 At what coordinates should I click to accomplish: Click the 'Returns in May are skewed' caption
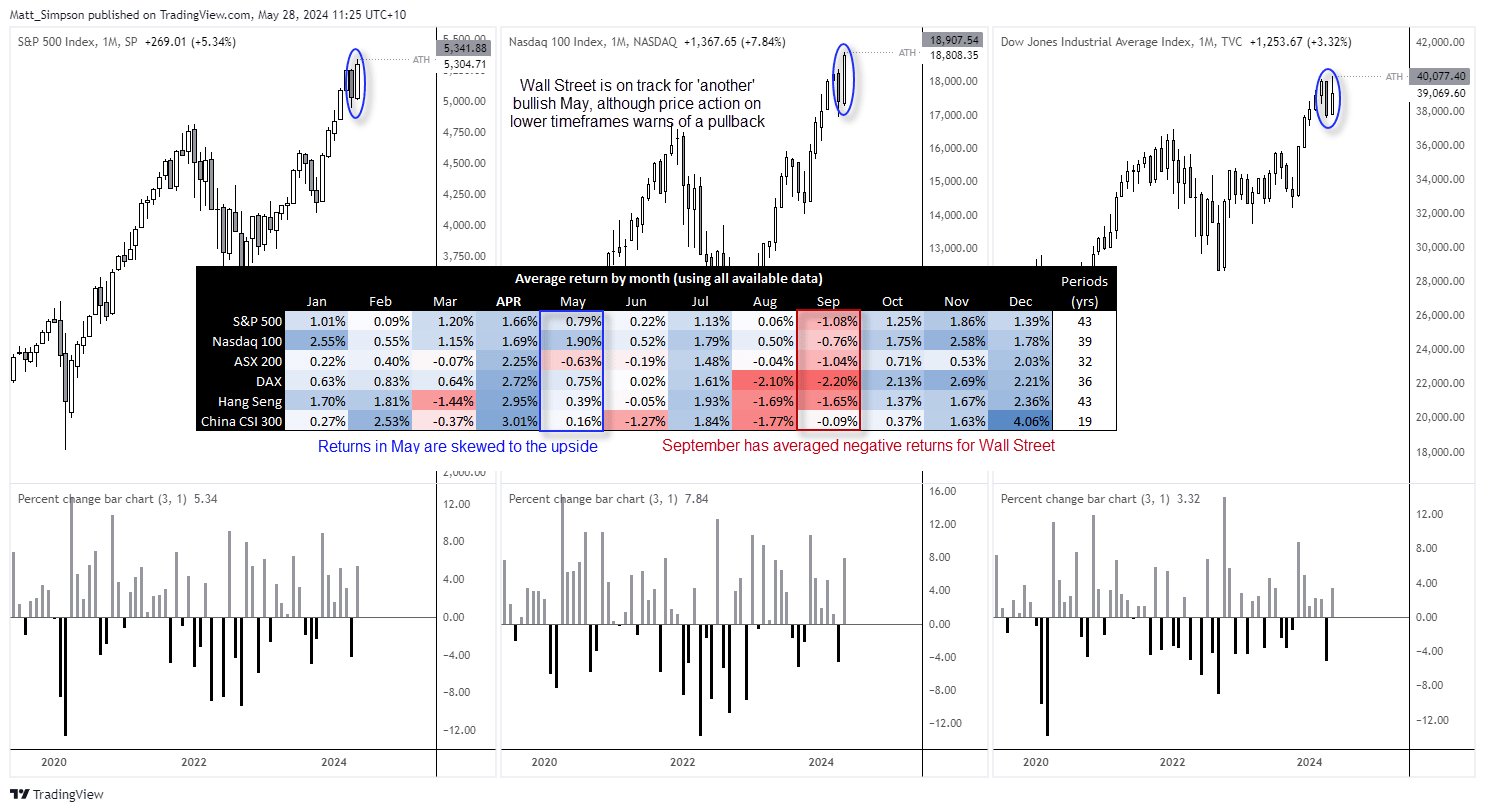[458, 446]
